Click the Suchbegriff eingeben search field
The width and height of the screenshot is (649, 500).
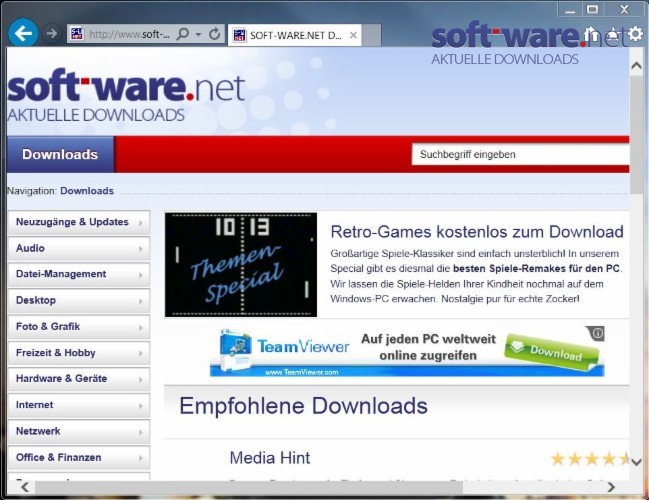pos(520,154)
